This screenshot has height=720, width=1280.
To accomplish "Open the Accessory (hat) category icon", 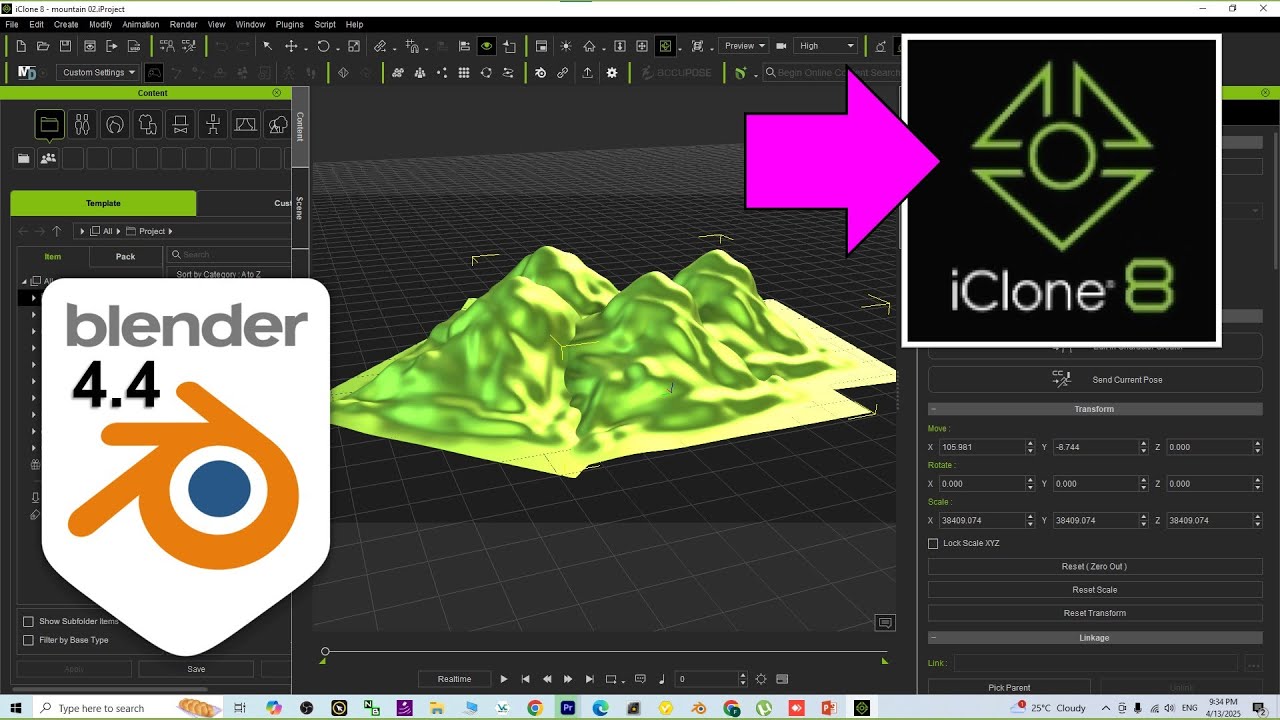I will click(x=180, y=125).
